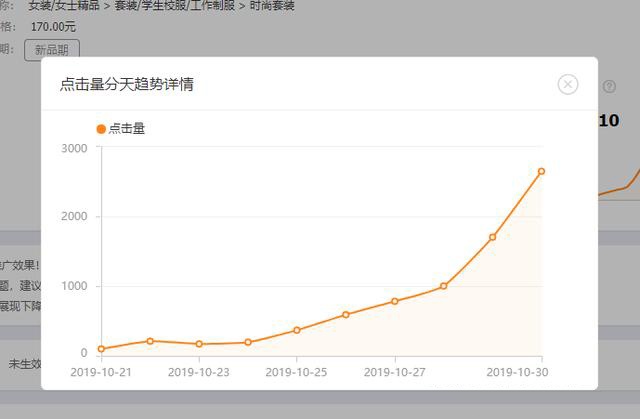Select the 2019-10-23 data point
640x419 pixels.
199,344
